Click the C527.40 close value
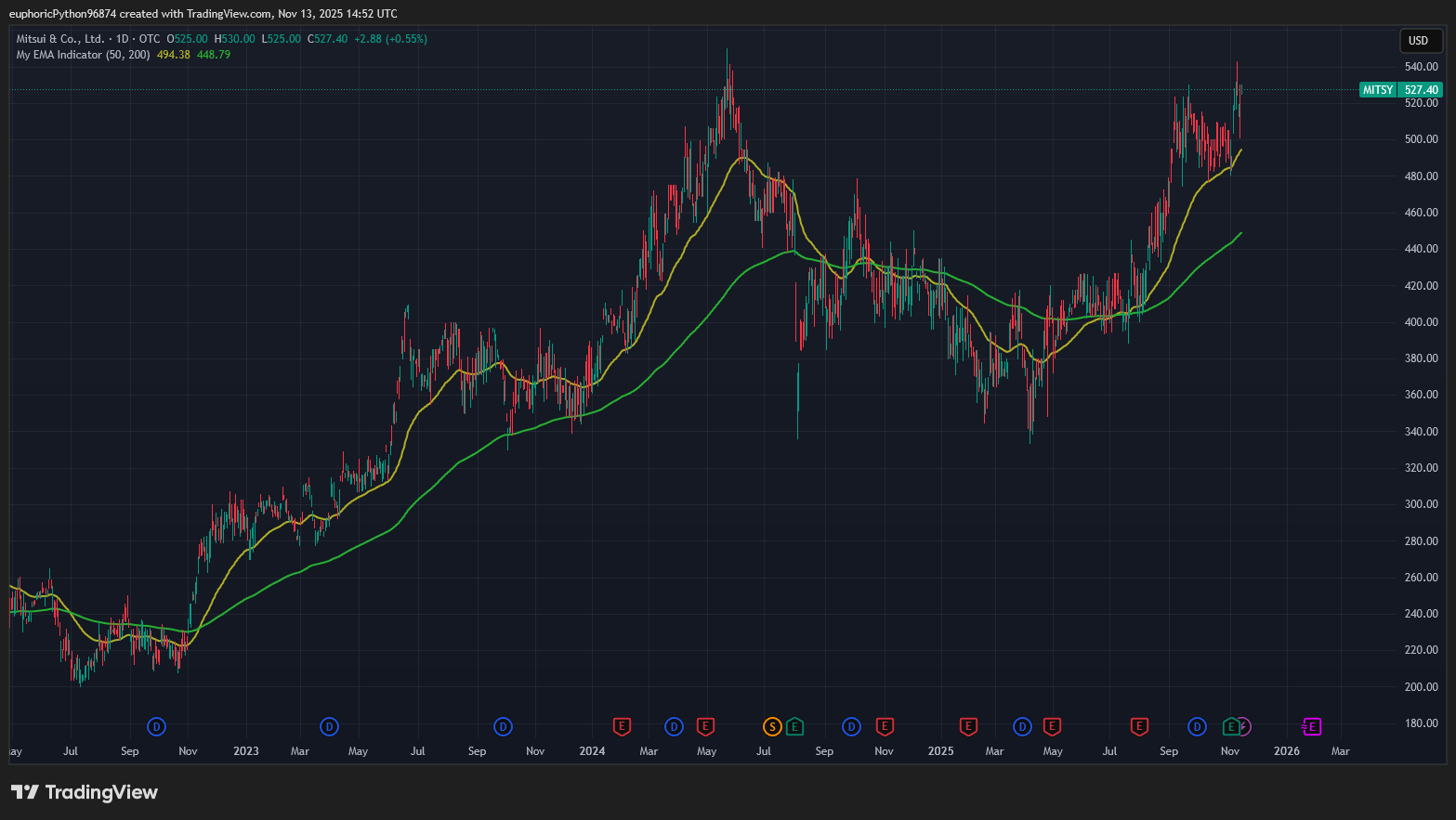The height and width of the screenshot is (820, 1456). [x=327, y=39]
